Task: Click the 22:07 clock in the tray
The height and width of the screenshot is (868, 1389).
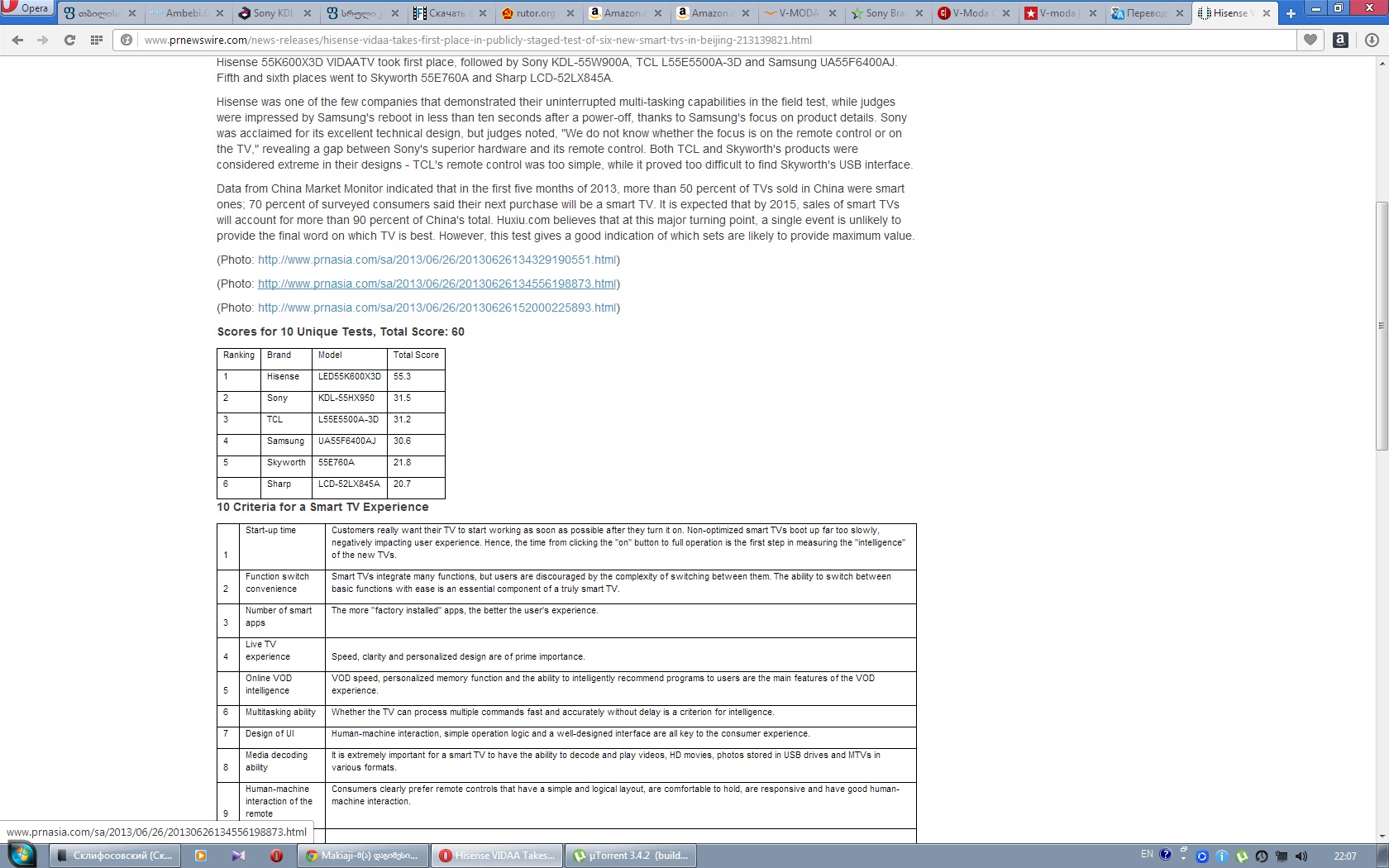Action: tap(1345, 856)
